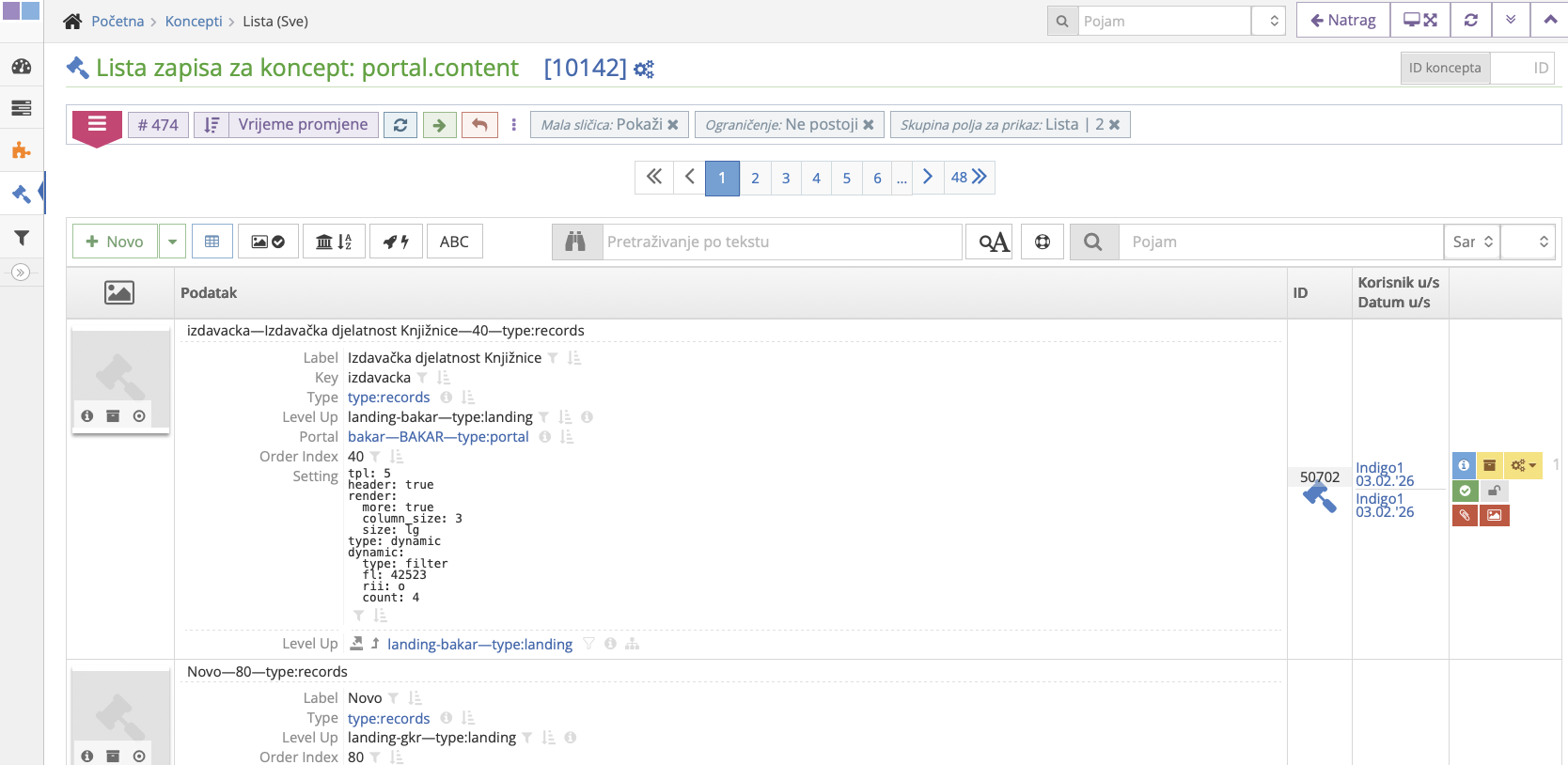
Task: Select page 4 in pagination
Action: click(x=816, y=178)
